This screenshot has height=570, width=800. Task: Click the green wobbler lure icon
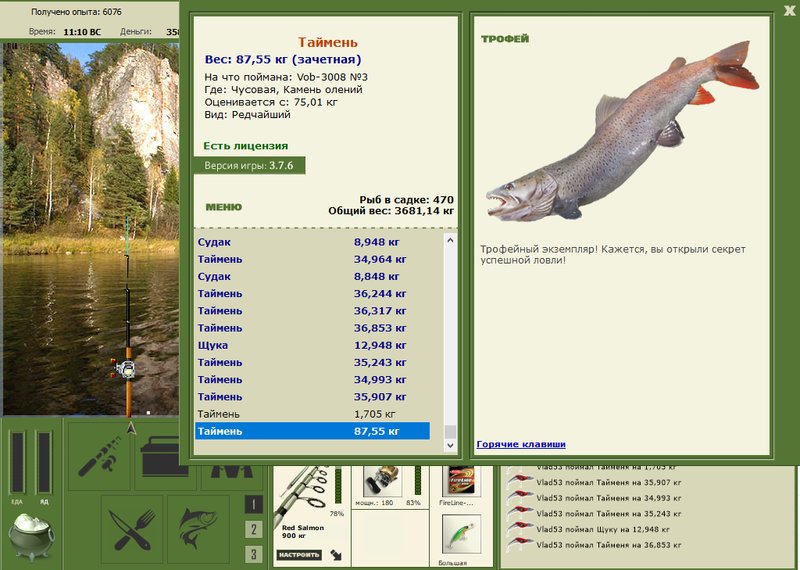(x=461, y=533)
